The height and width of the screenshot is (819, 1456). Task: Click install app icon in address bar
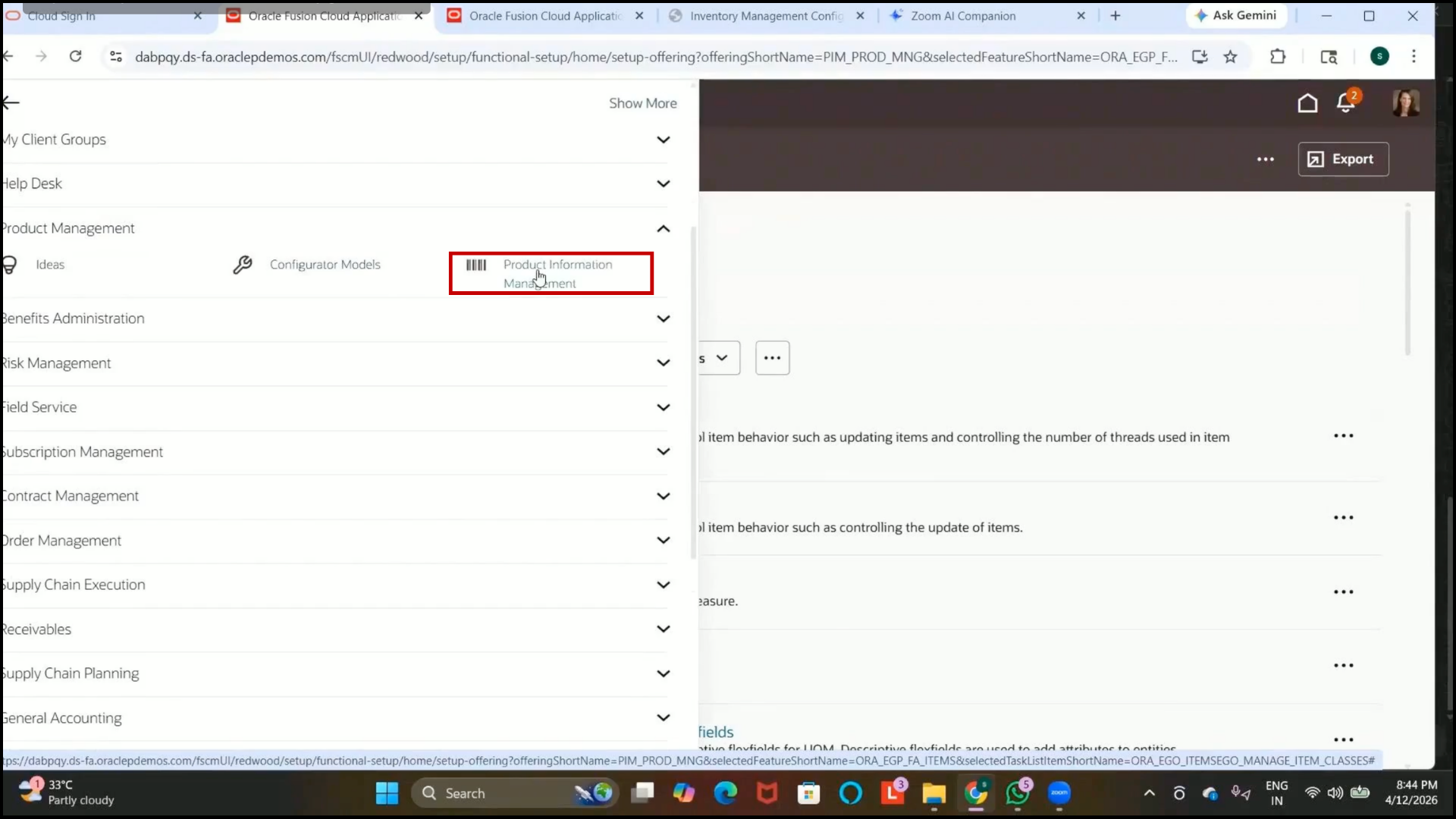pos(1200,56)
